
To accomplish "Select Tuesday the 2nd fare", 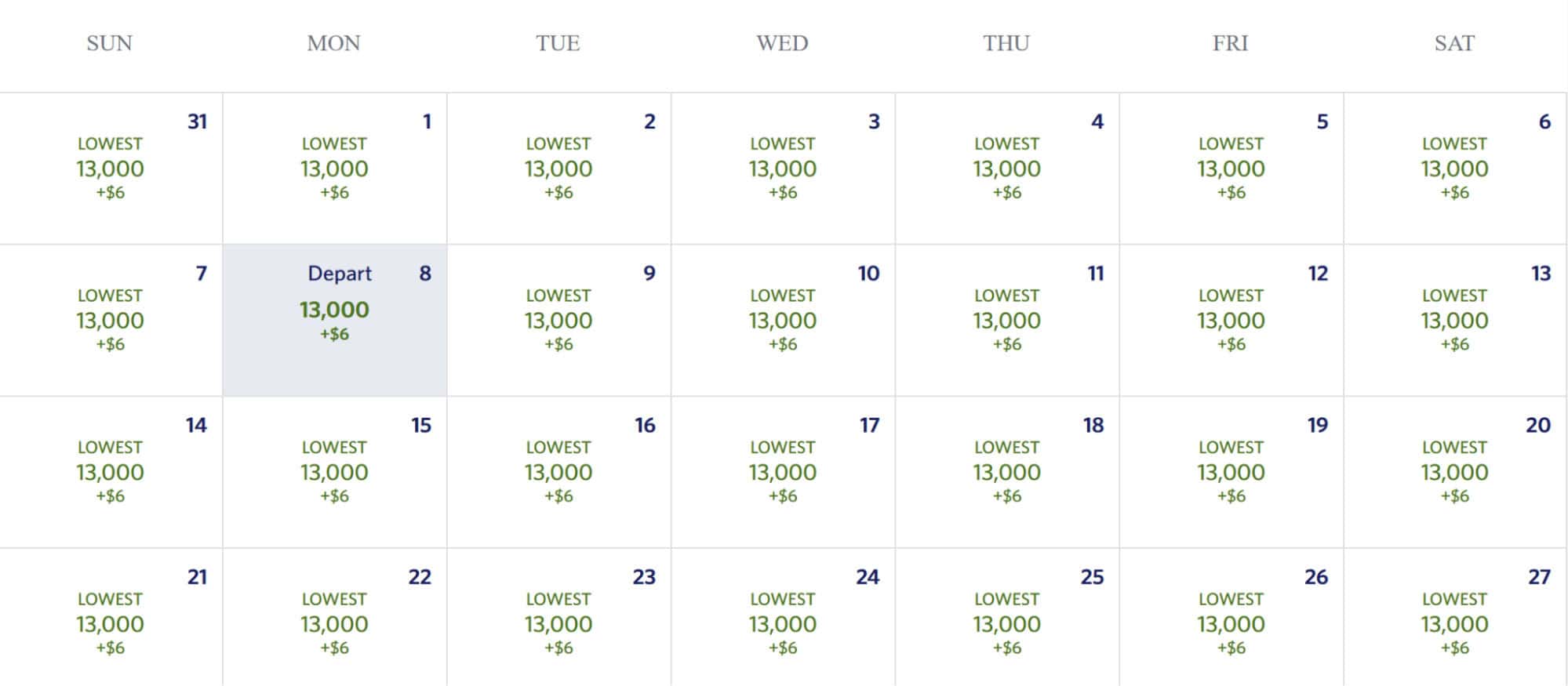I will [x=559, y=169].
